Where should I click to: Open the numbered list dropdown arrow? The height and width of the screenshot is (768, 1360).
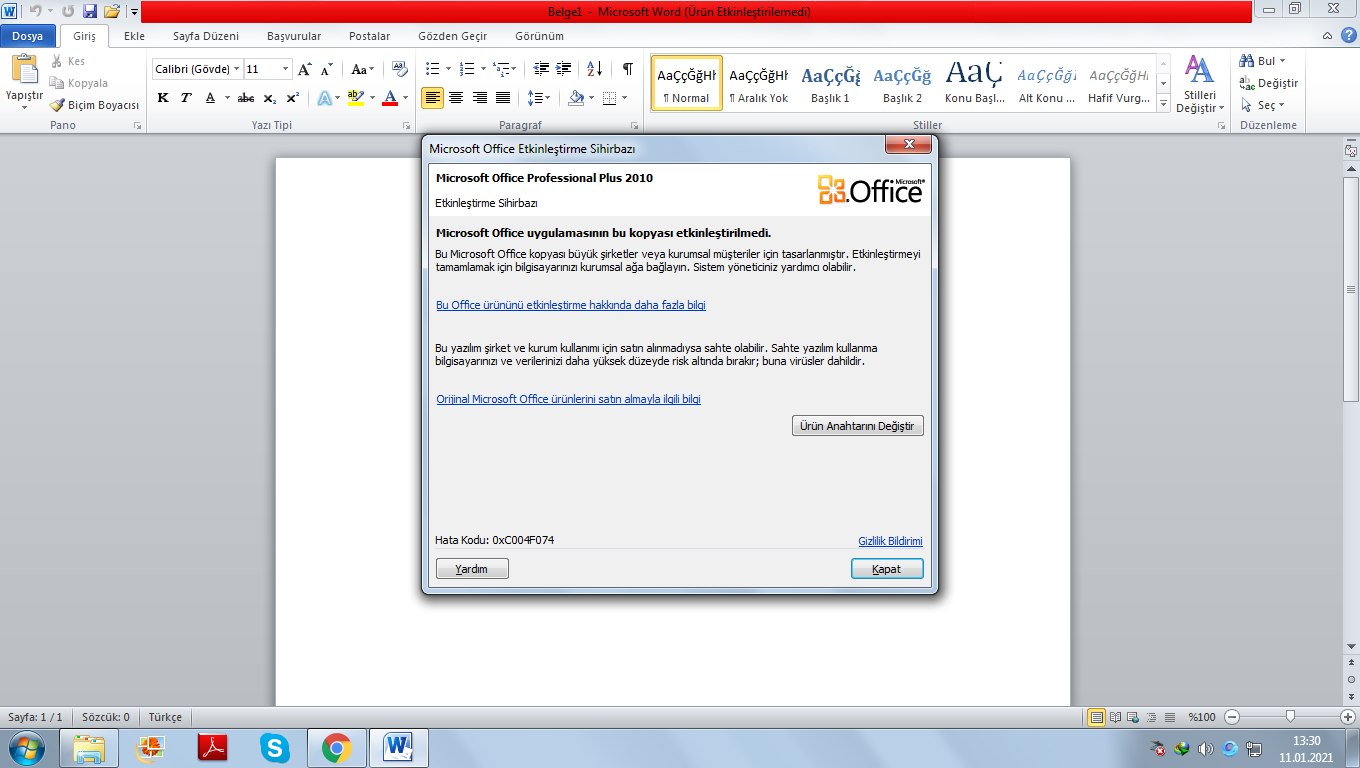point(483,69)
